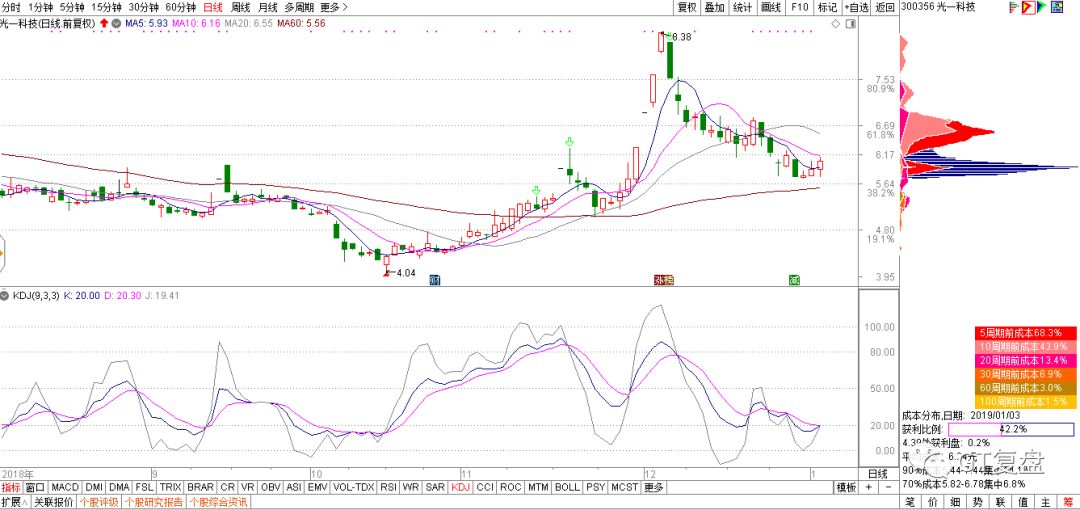
Task: Open the 复权 adjustment menu
Action: click(x=687, y=8)
